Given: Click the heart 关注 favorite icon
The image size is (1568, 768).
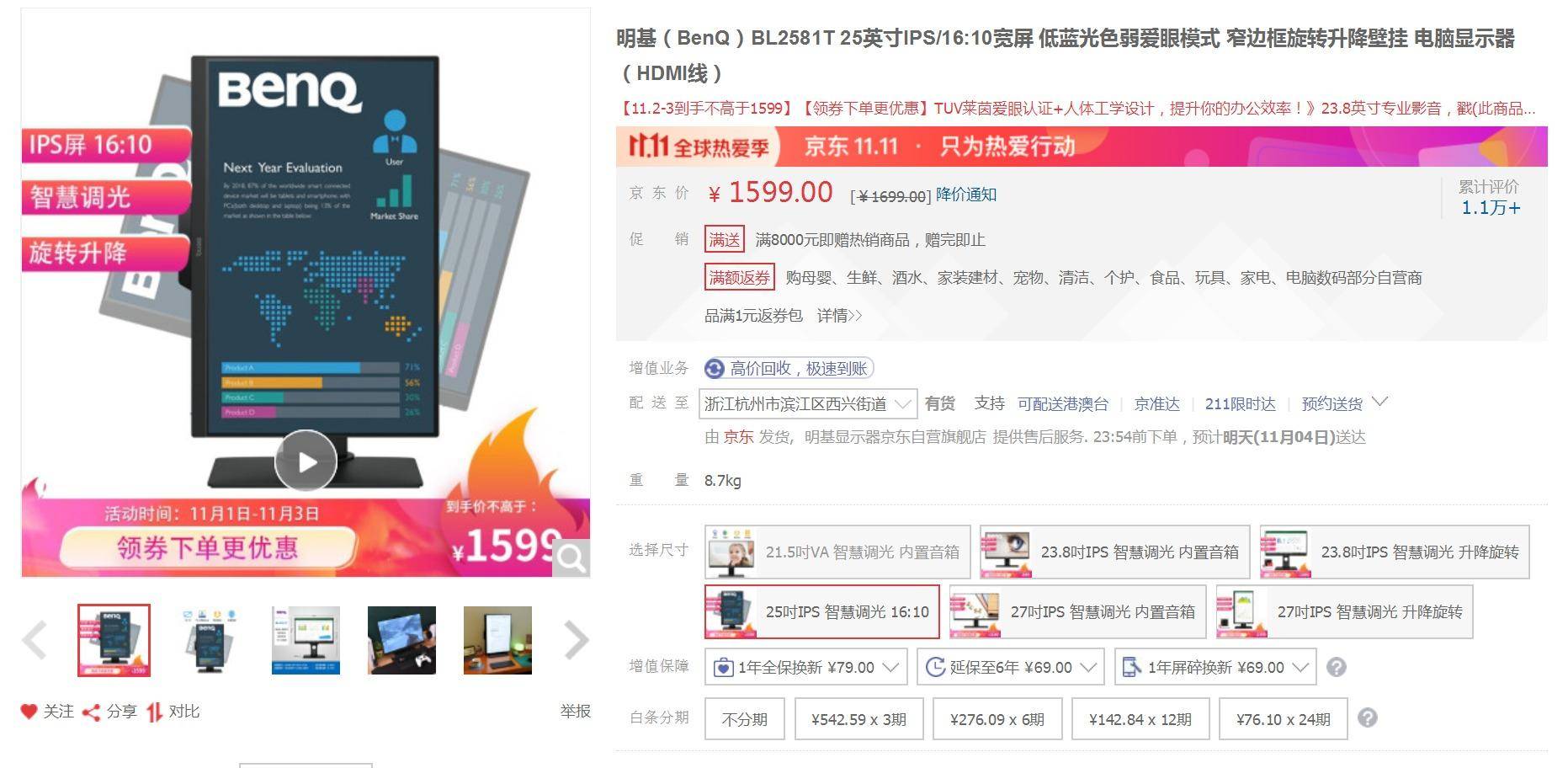Looking at the screenshot, I should tap(29, 712).
